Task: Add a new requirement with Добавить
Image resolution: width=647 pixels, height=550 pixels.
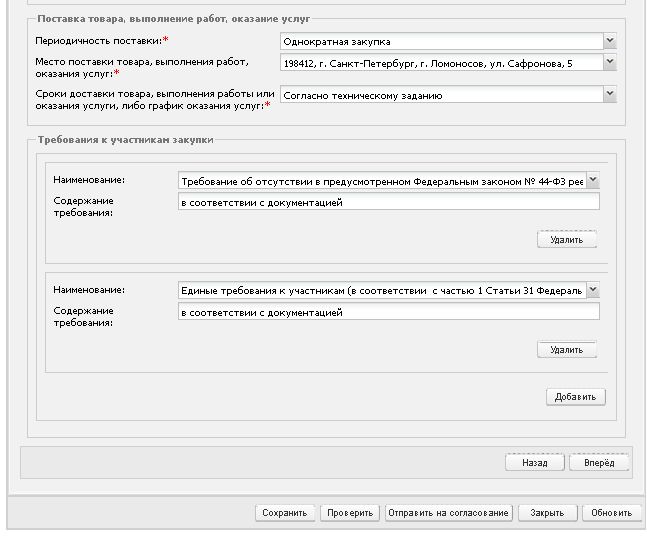Action: tap(576, 397)
